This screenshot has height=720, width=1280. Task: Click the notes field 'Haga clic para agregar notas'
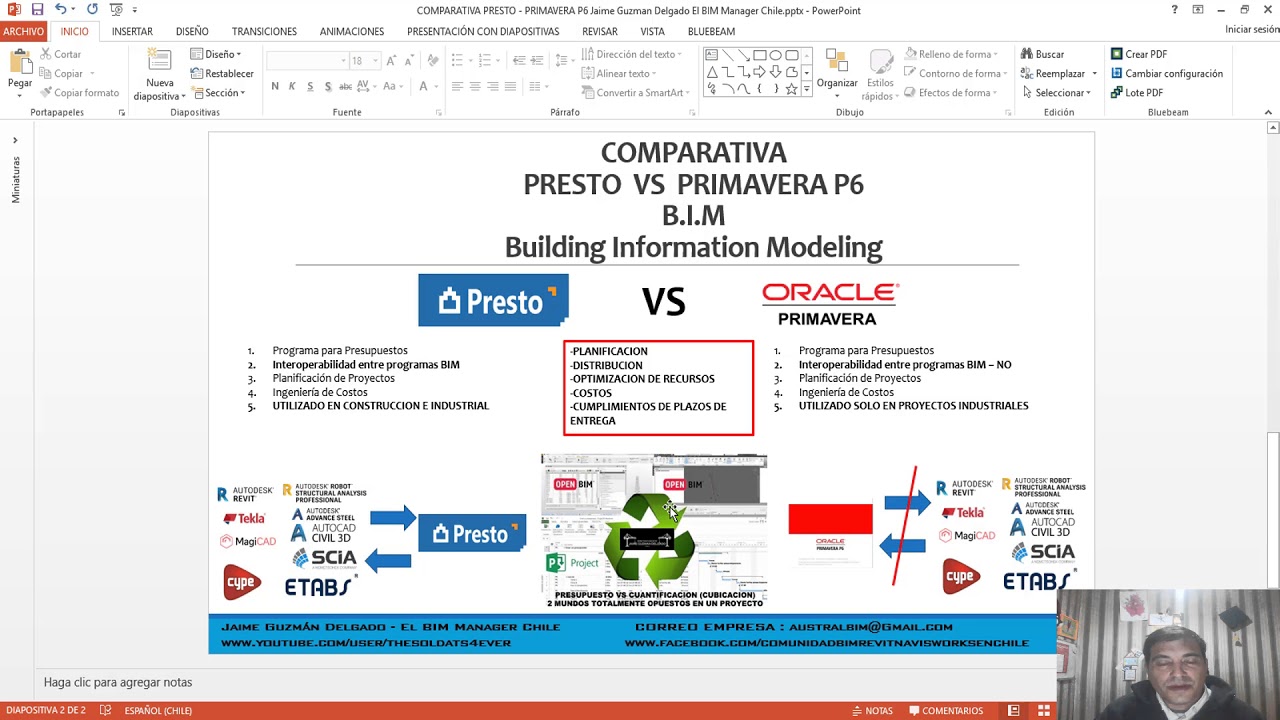tap(118, 682)
